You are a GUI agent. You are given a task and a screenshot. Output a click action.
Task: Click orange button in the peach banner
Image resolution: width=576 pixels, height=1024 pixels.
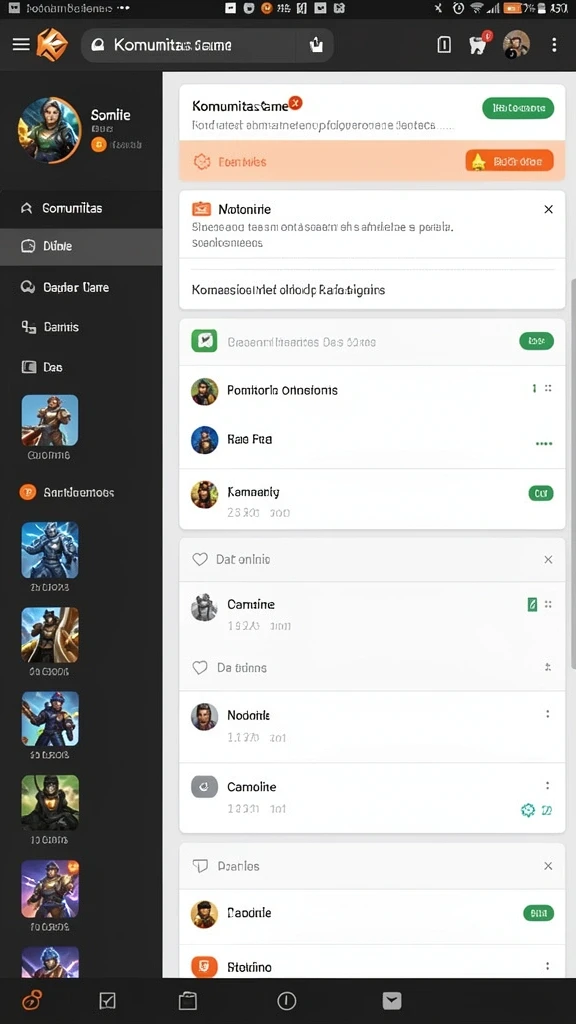509,161
